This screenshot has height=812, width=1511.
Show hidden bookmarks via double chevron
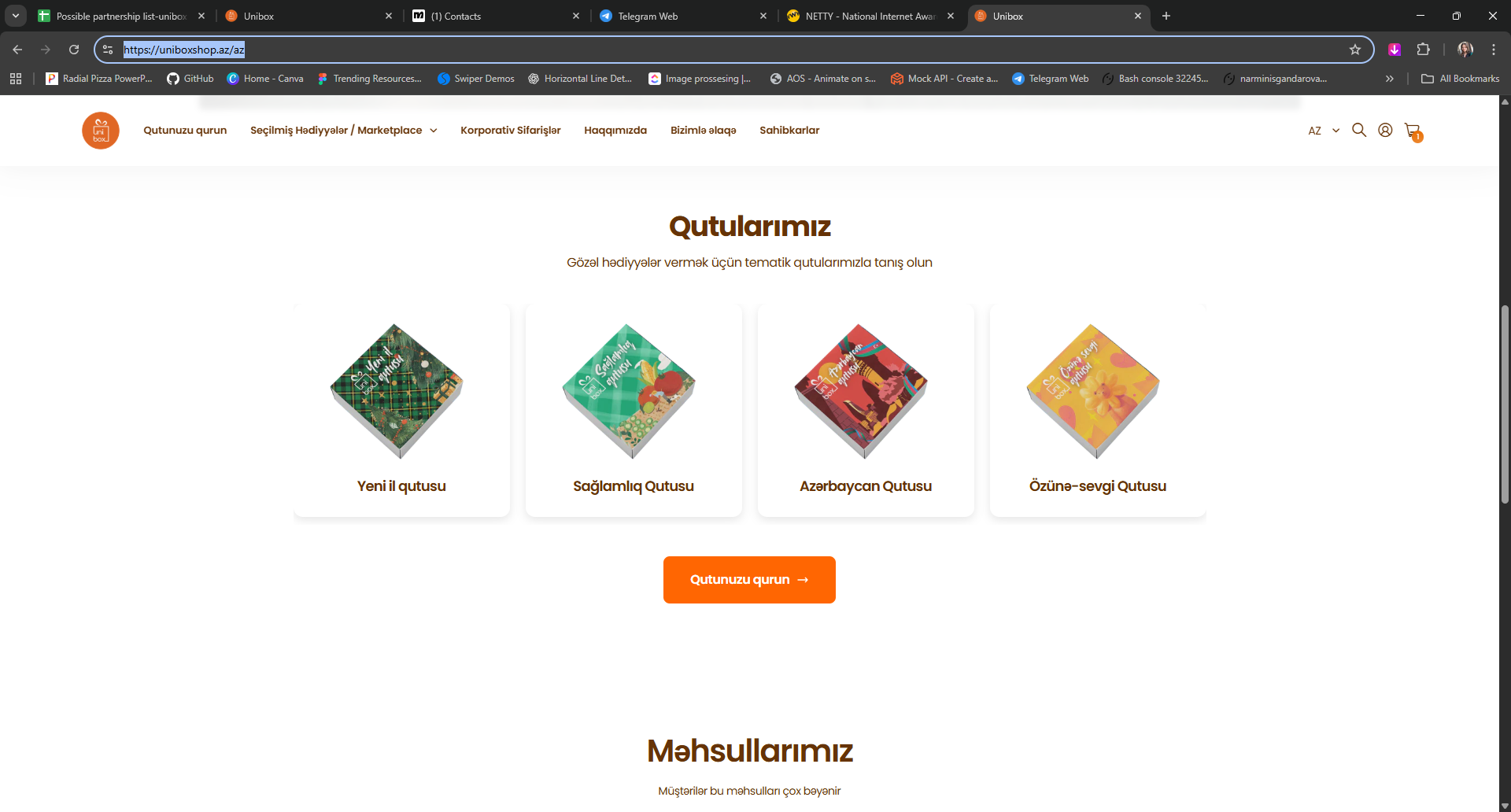(x=1390, y=79)
